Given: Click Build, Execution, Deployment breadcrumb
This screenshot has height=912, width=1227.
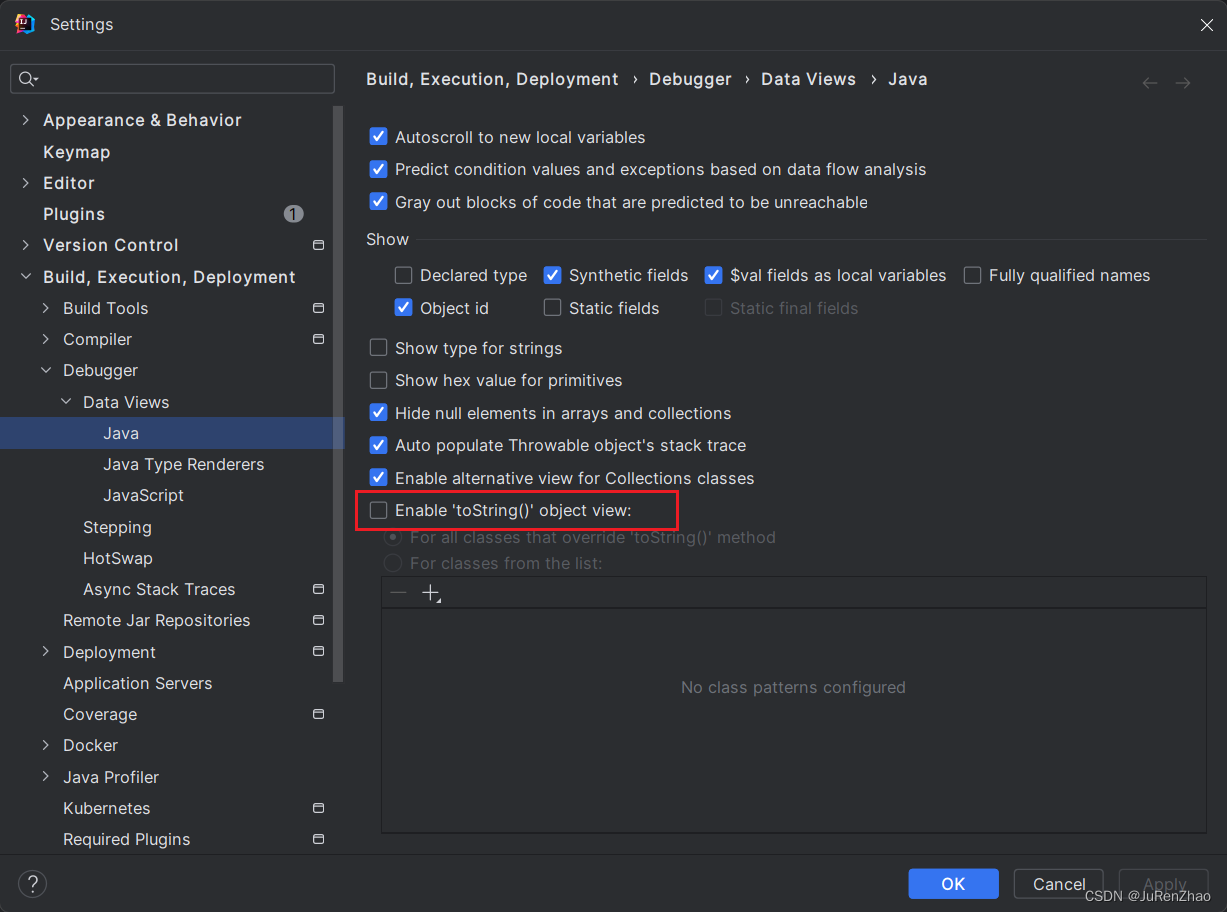Looking at the screenshot, I should click(x=492, y=79).
